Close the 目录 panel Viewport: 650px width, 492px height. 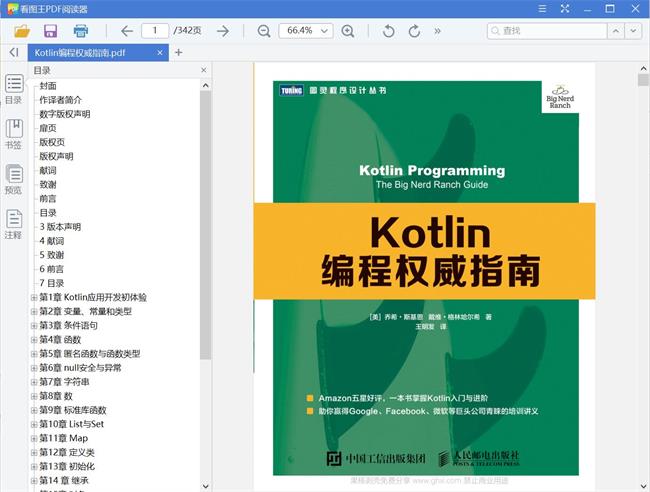point(204,70)
